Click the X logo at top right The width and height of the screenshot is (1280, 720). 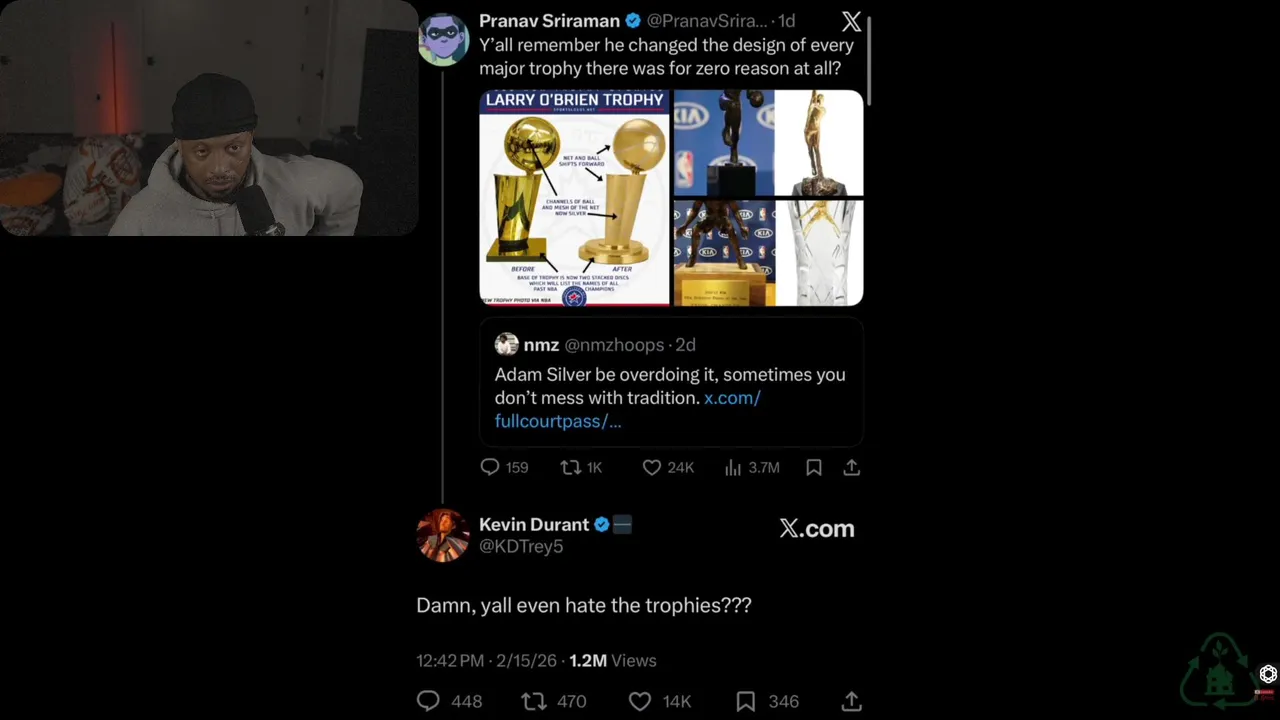pyautogui.click(x=851, y=22)
